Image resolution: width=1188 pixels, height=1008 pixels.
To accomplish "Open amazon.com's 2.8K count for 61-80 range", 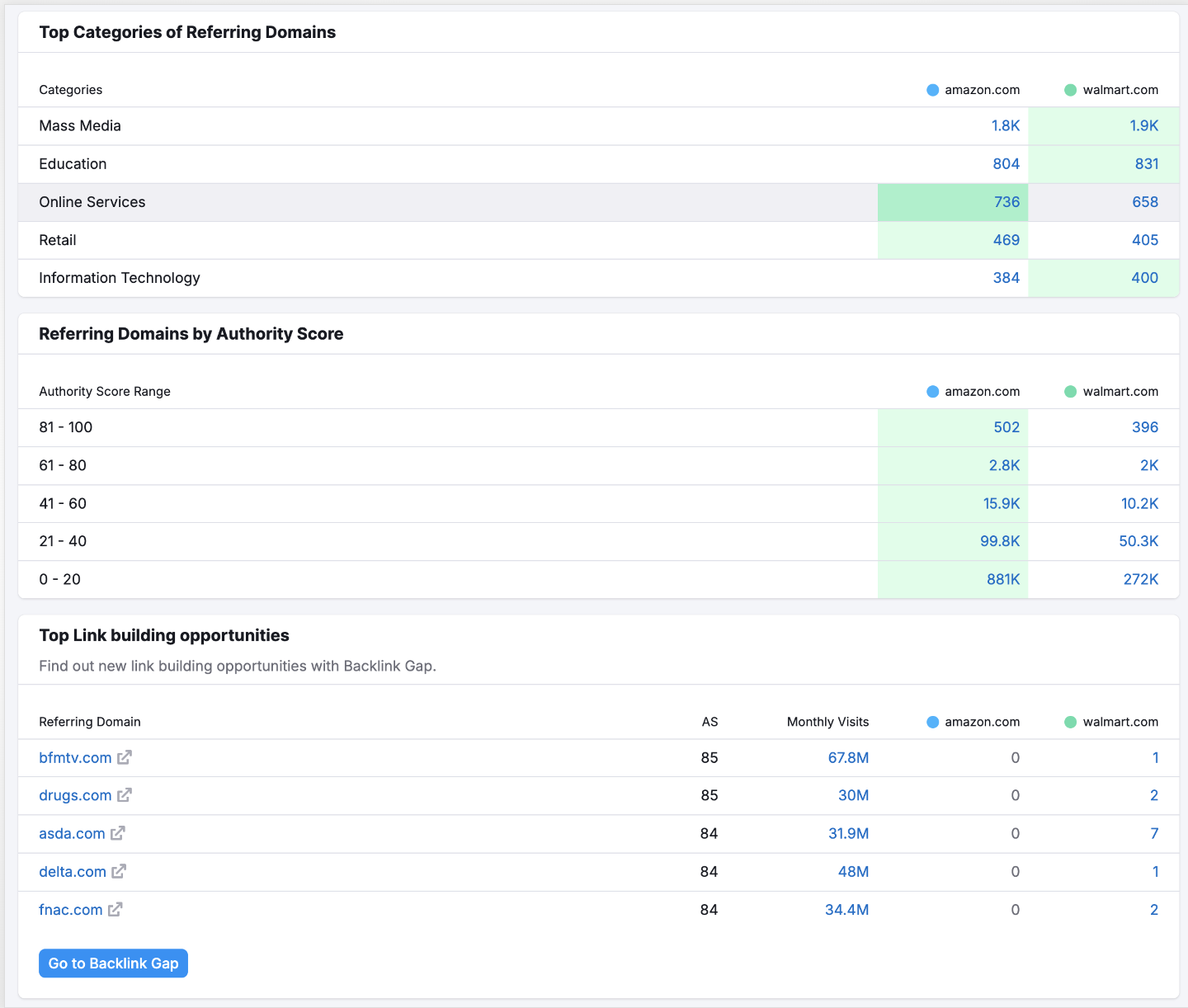I will tap(1005, 465).
